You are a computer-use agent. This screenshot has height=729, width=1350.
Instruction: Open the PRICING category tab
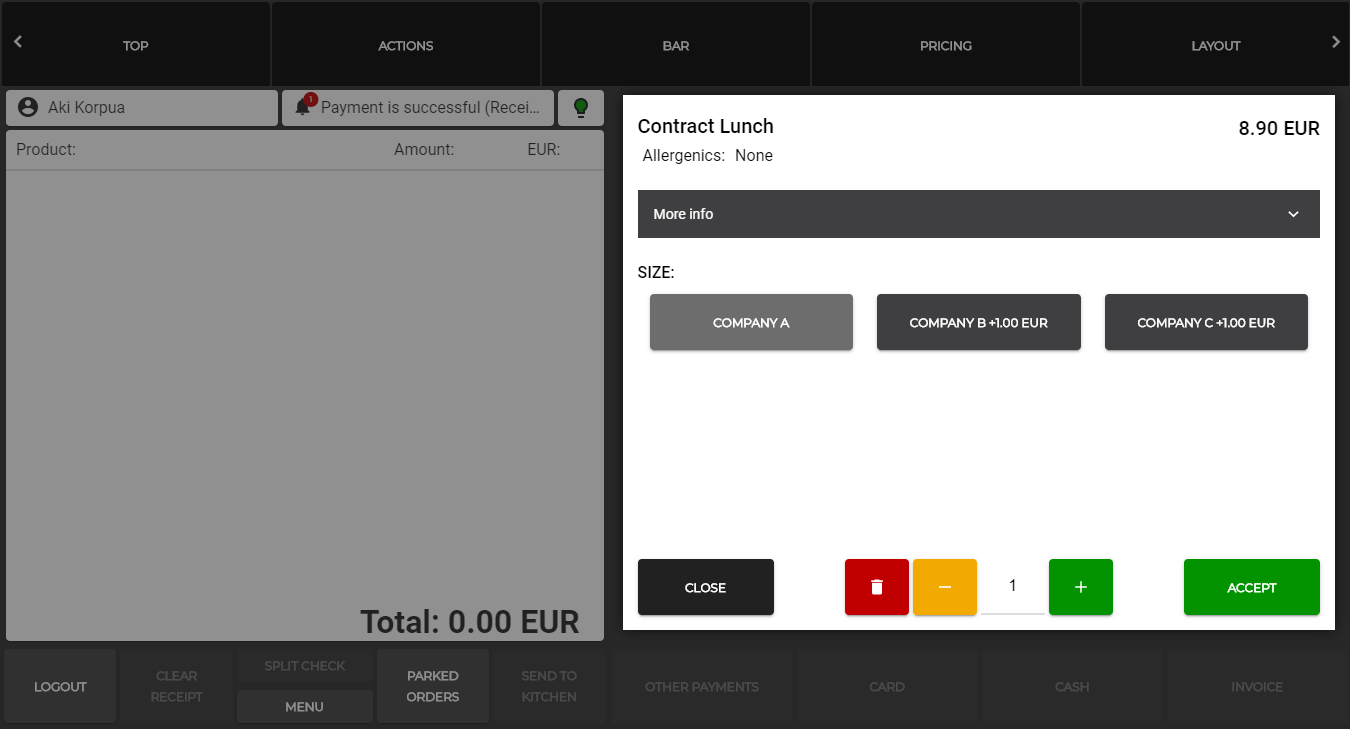[946, 45]
